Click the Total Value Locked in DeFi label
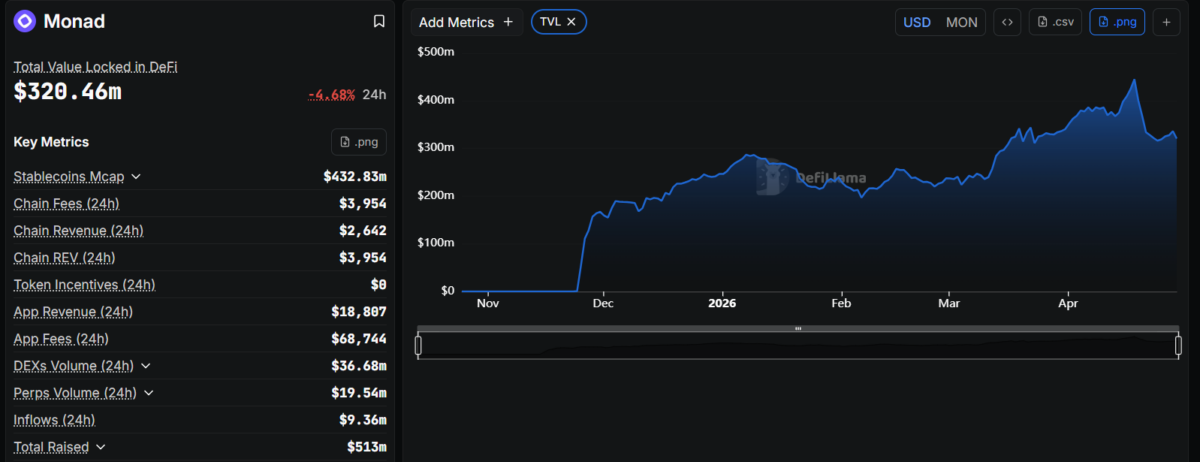 pyautogui.click(x=95, y=66)
